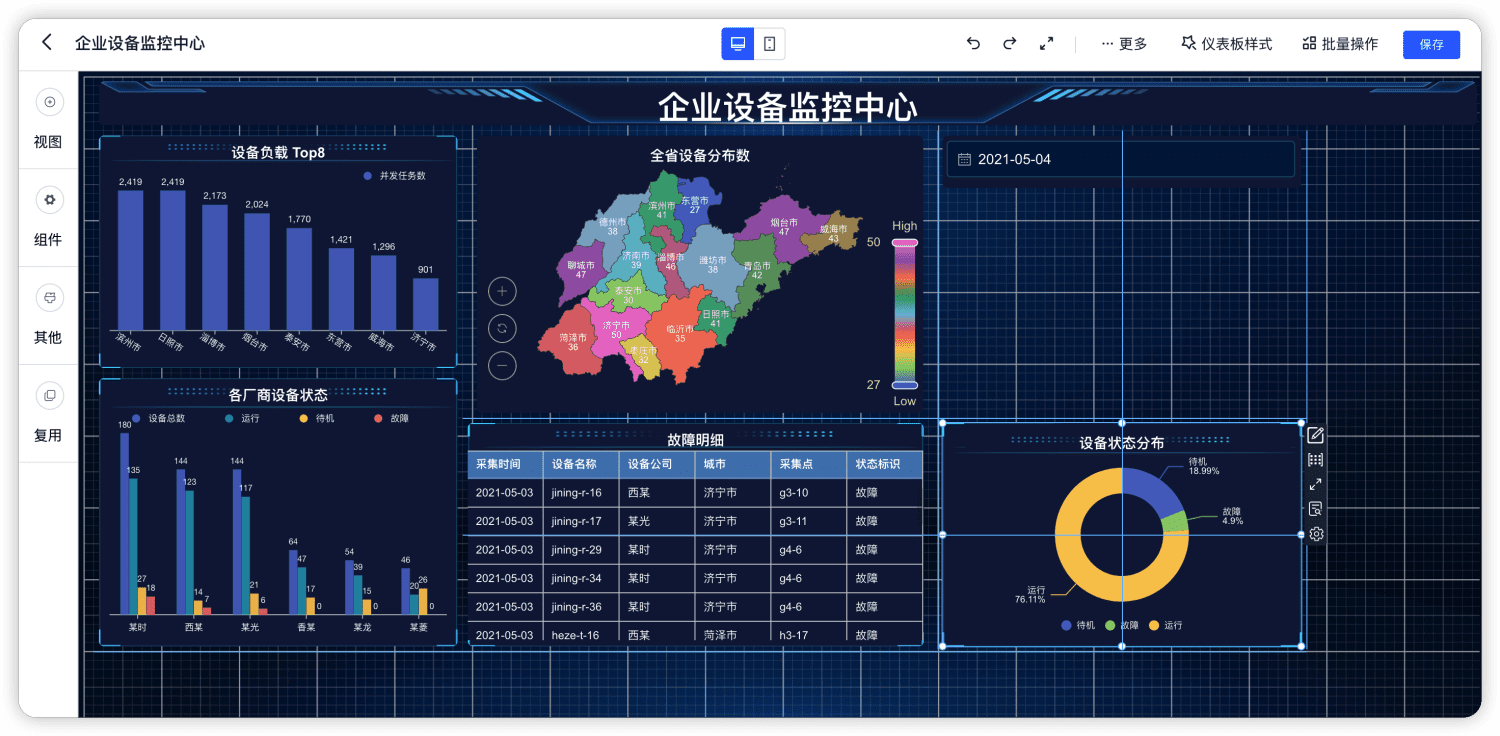Switch to mobile preview mode
Image resolution: width=1500 pixels, height=736 pixels.
click(767, 44)
